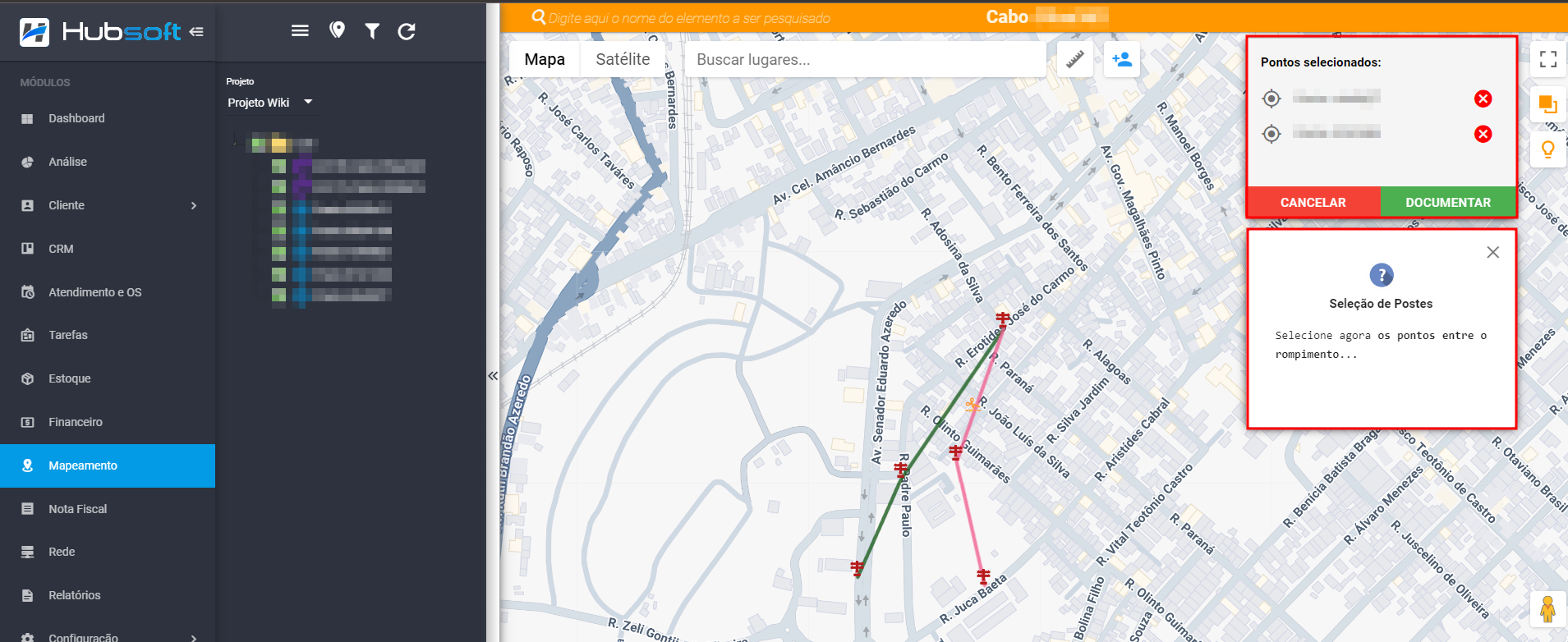Click the help question mark icon
The image size is (1568, 642).
(1382, 275)
